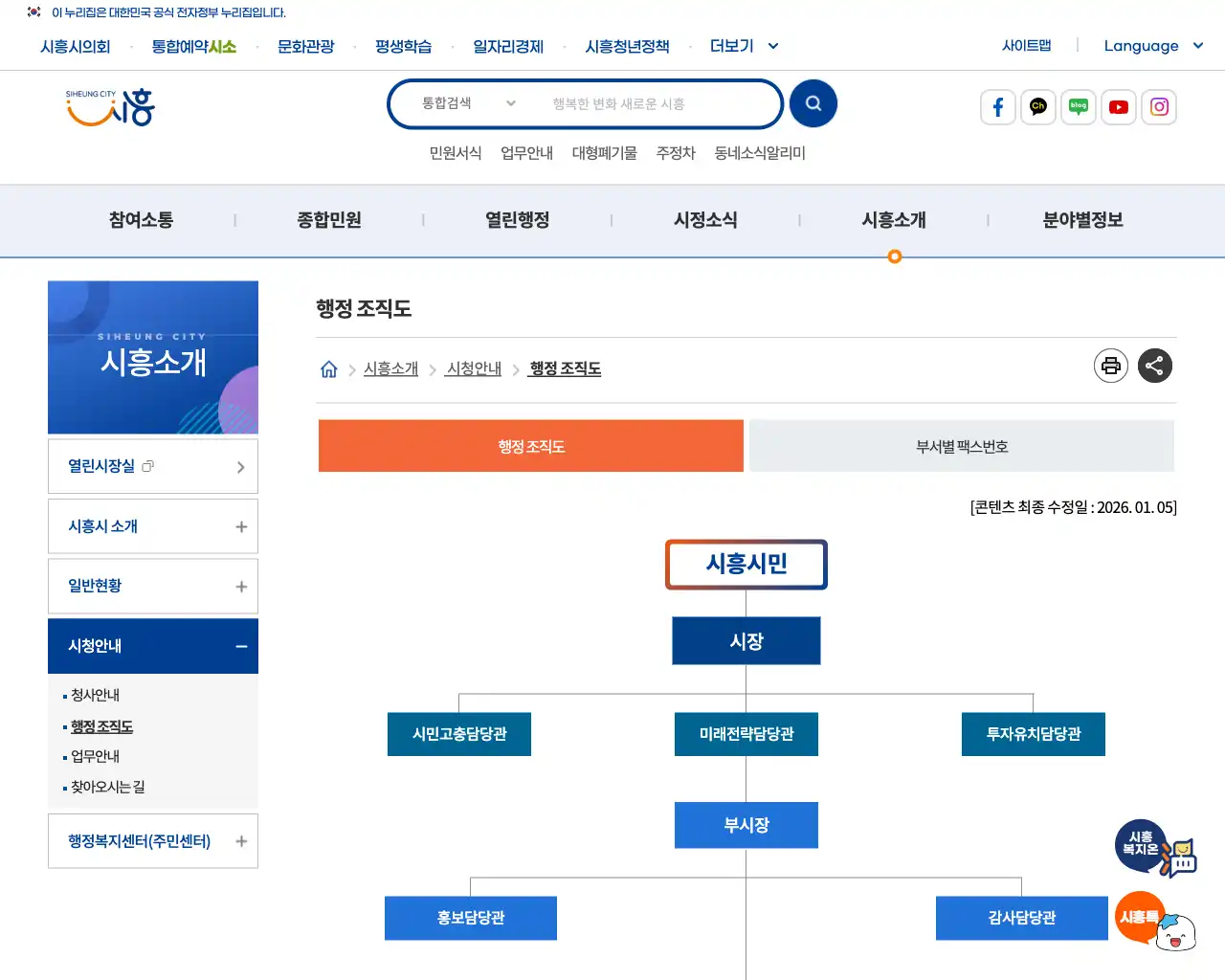Open 열린시장실 sidebar link
This screenshot has height=980, width=1225.
153,466
